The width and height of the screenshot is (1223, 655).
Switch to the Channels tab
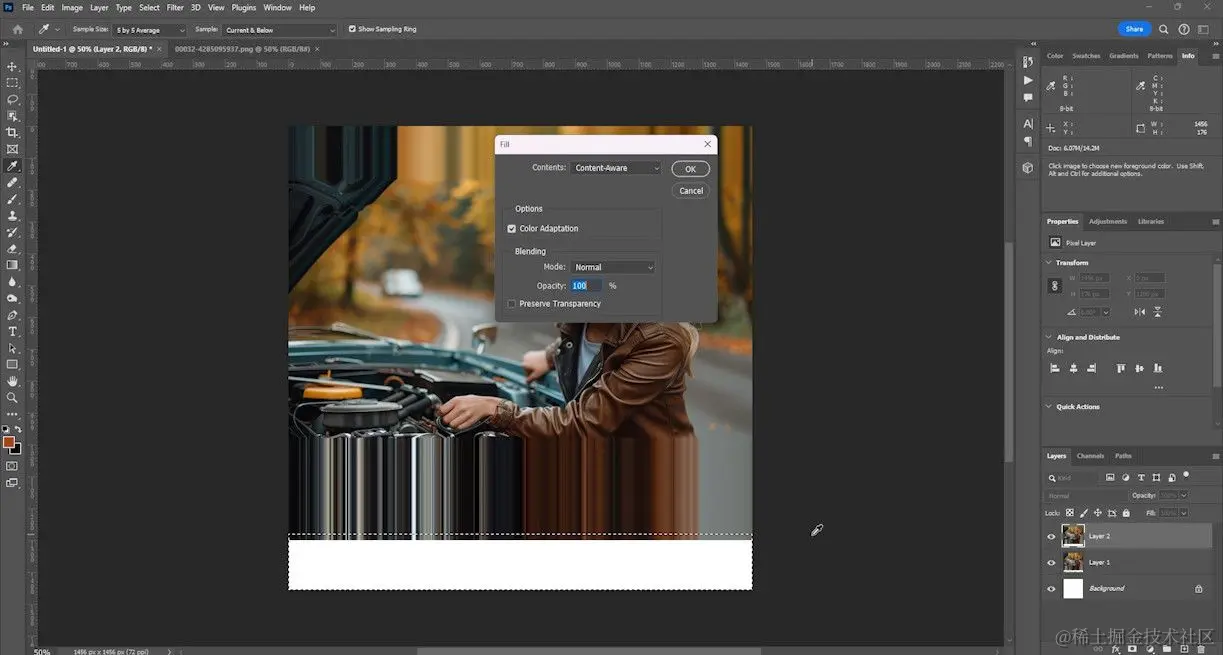click(1090, 456)
